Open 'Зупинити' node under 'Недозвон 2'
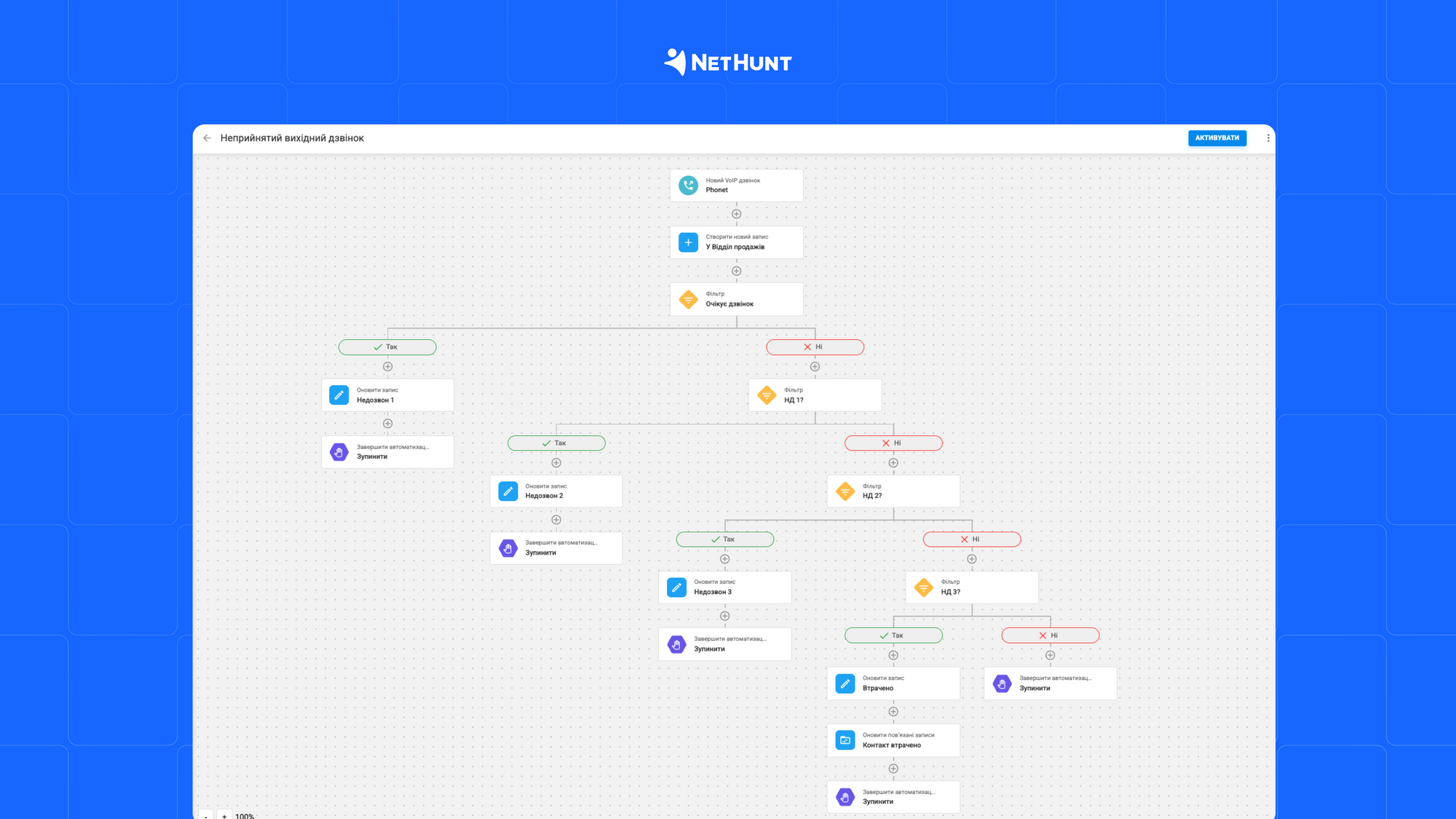This screenshot has width=1456, height=819. (556, 548)
